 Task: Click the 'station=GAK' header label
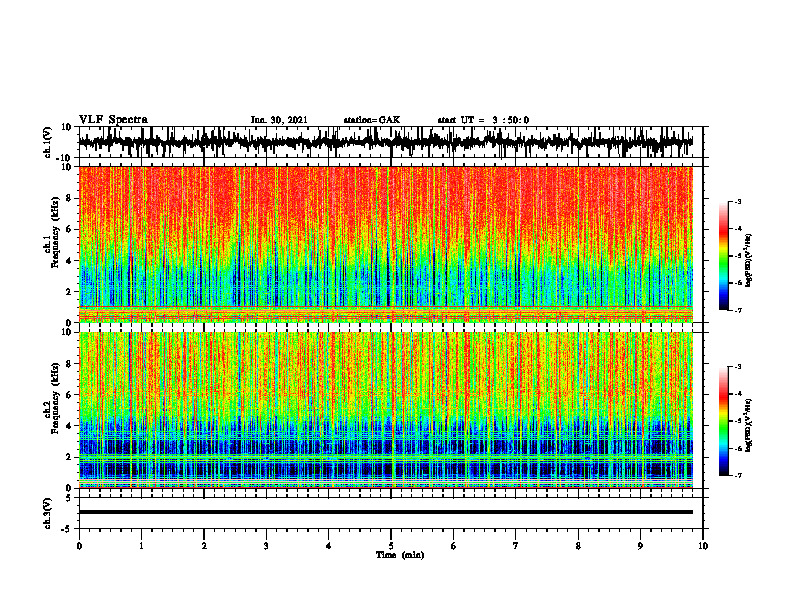pos(372,120)
